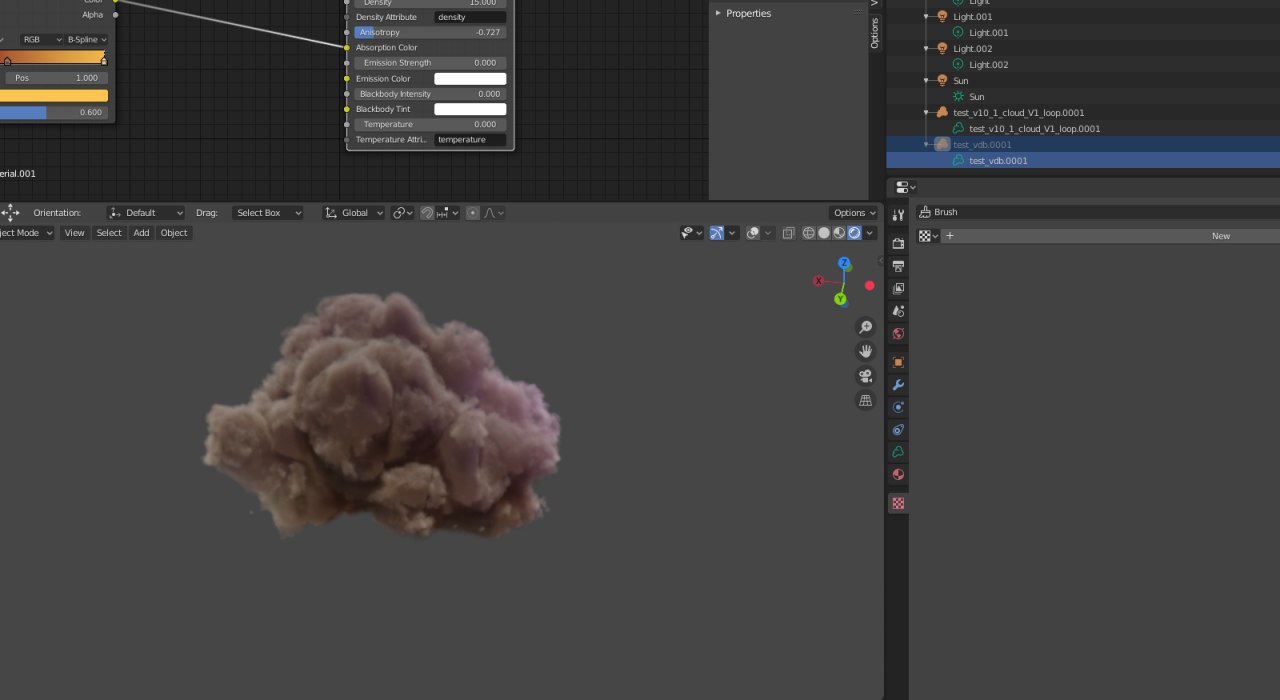Click the Light.001 light bulb object icon
Viewport: 1280px width, 700px height.
tap(942, 17)
